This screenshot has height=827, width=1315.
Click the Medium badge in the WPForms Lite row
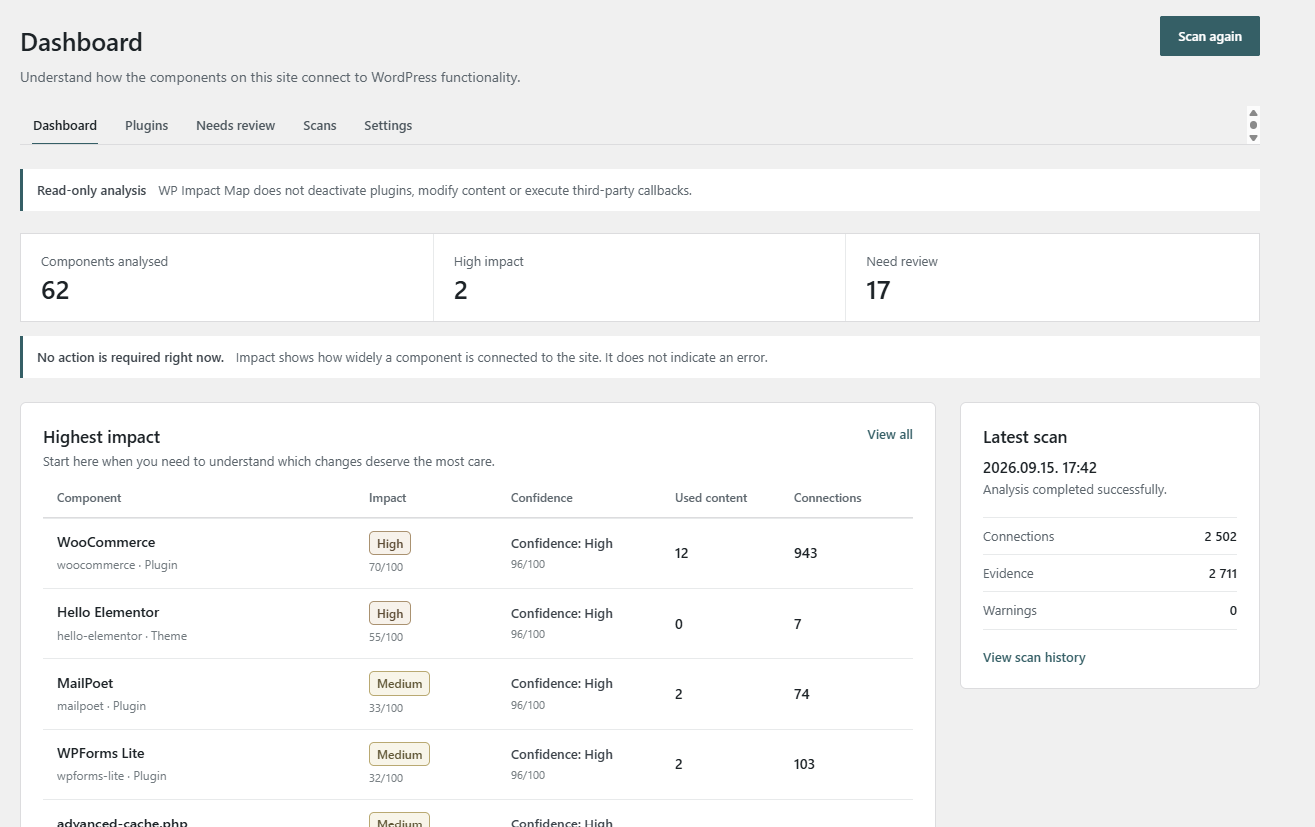pyautogui.click(x=399, y=754)
